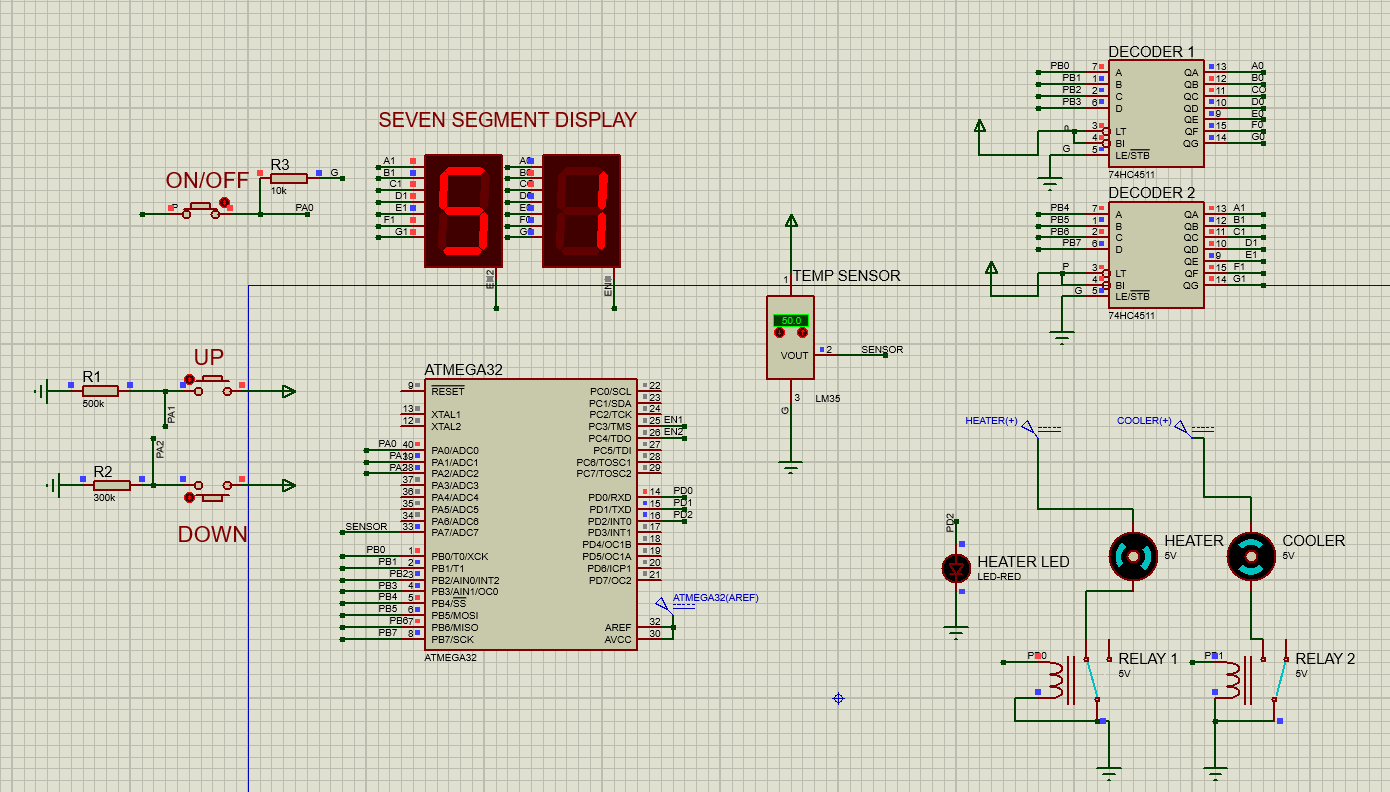Select the DECODER 1 74HC4511 chip

click(1156, 113)
